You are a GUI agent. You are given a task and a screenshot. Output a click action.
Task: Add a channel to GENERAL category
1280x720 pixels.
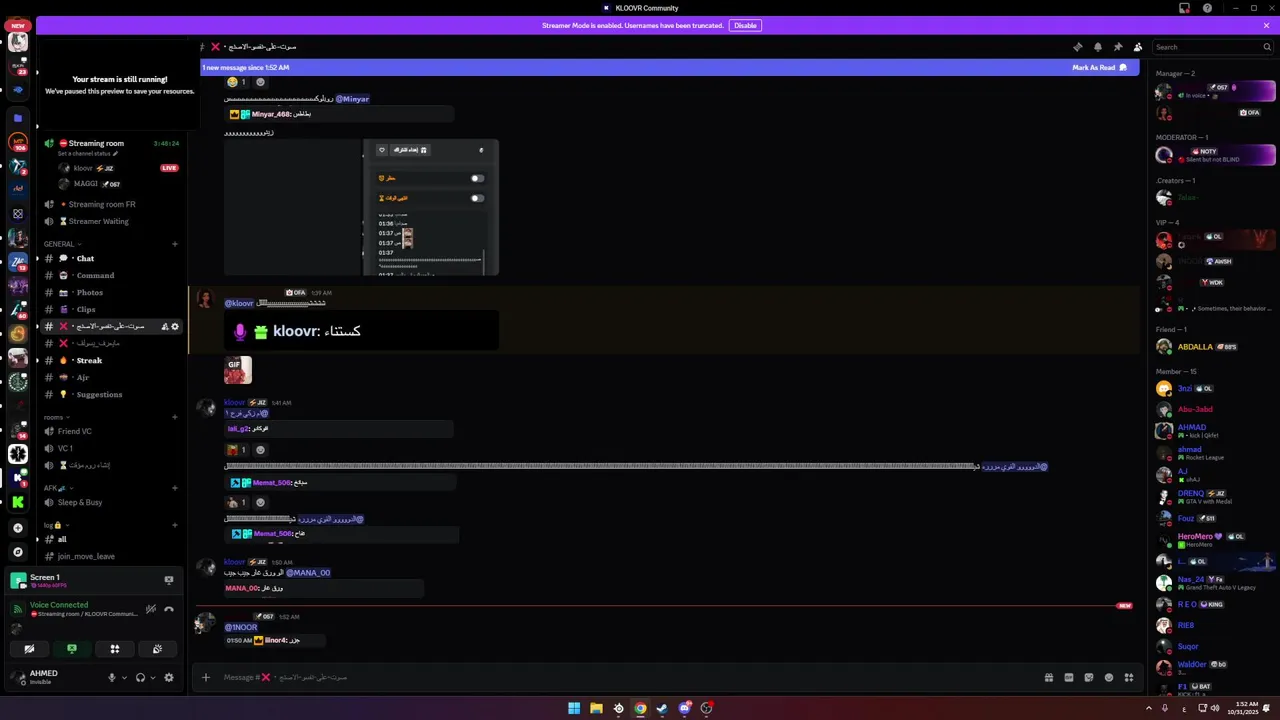click(175, 244)
